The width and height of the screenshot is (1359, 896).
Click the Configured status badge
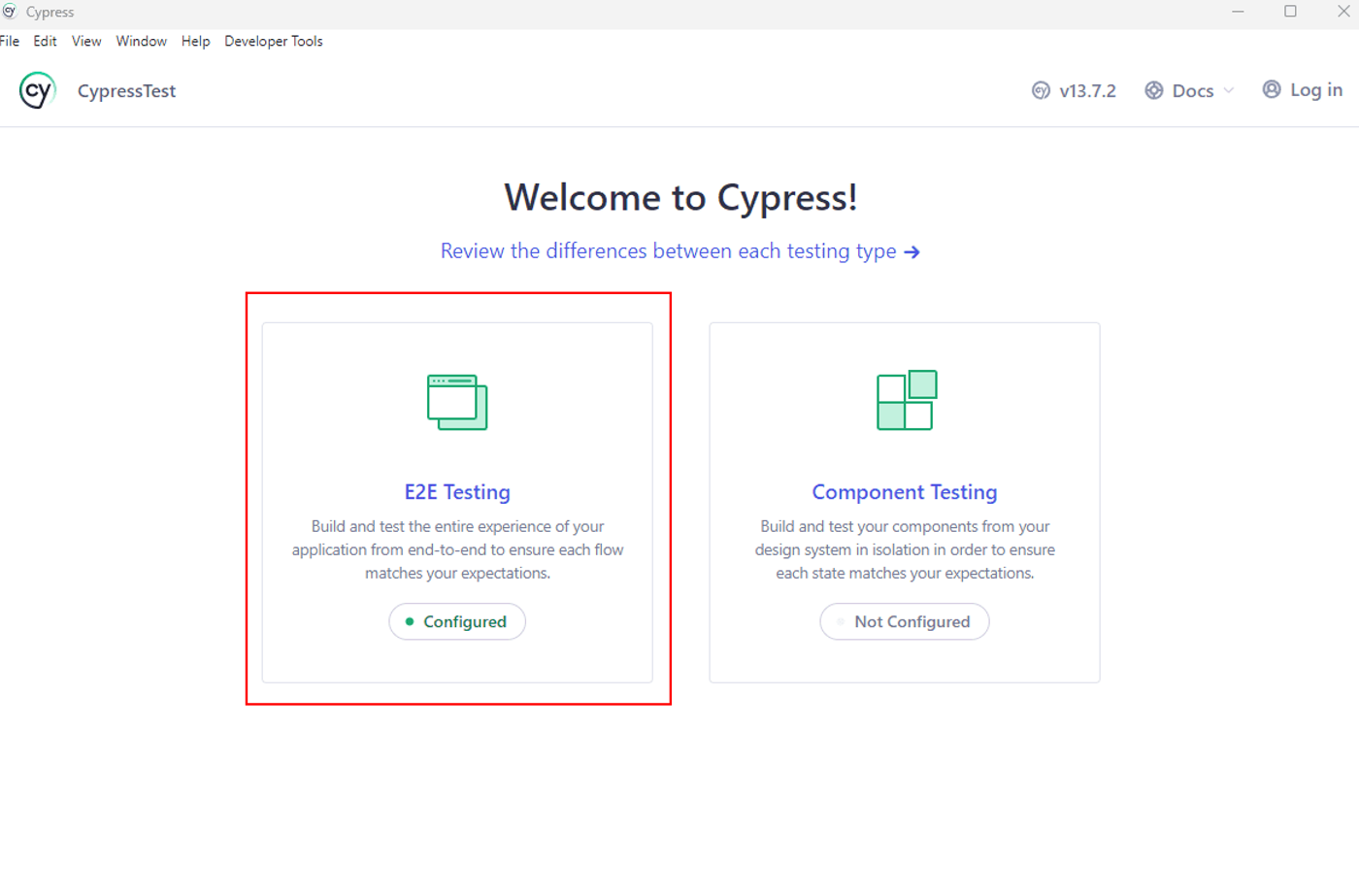click(457, 621)
